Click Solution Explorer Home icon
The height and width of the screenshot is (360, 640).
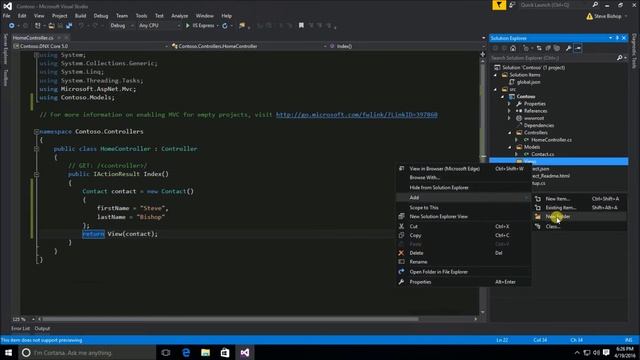pyautogui.click(x=513, y=48)
